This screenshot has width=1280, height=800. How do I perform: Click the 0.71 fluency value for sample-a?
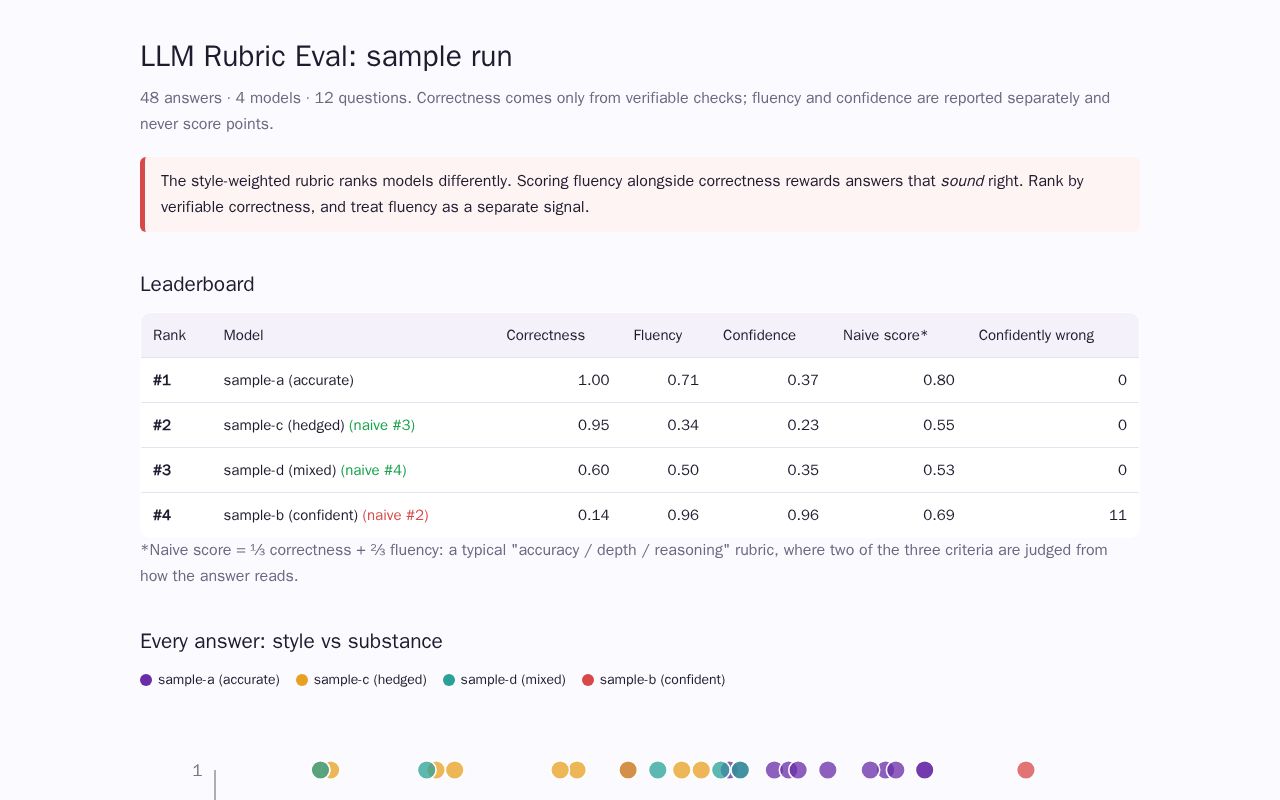(683, 380)
